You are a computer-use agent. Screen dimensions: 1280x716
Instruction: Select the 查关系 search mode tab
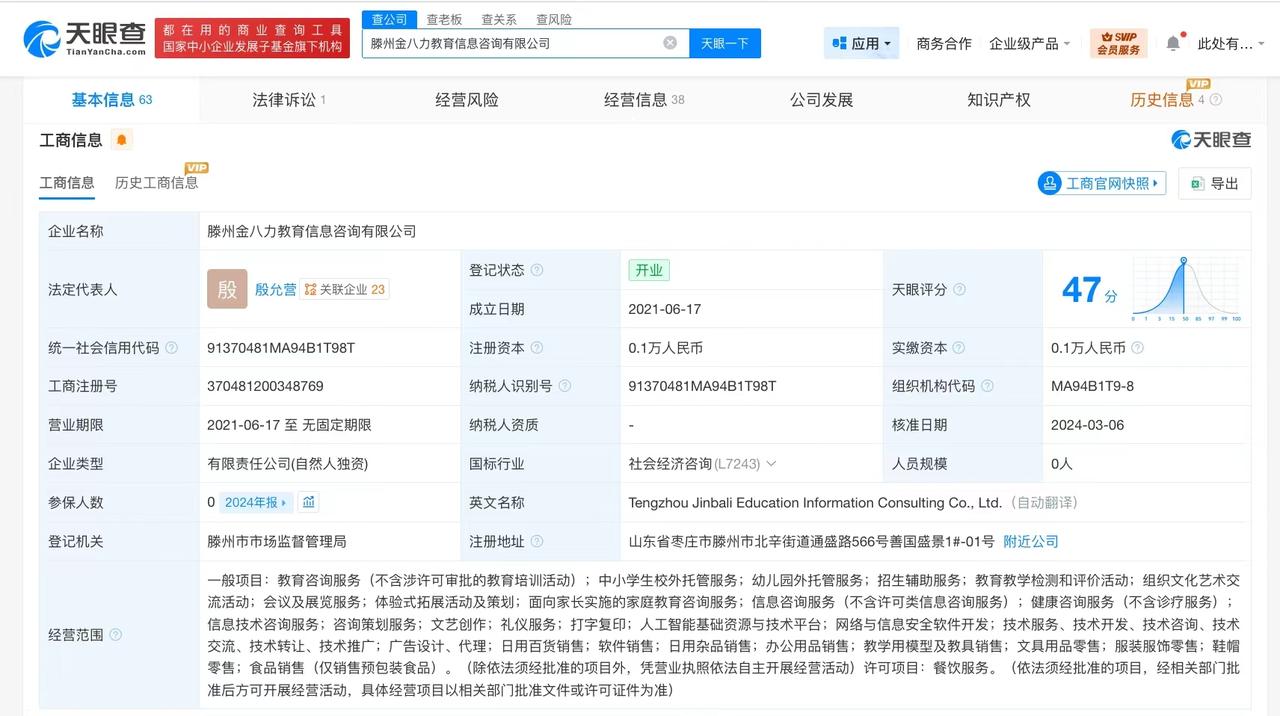[499, 19]
